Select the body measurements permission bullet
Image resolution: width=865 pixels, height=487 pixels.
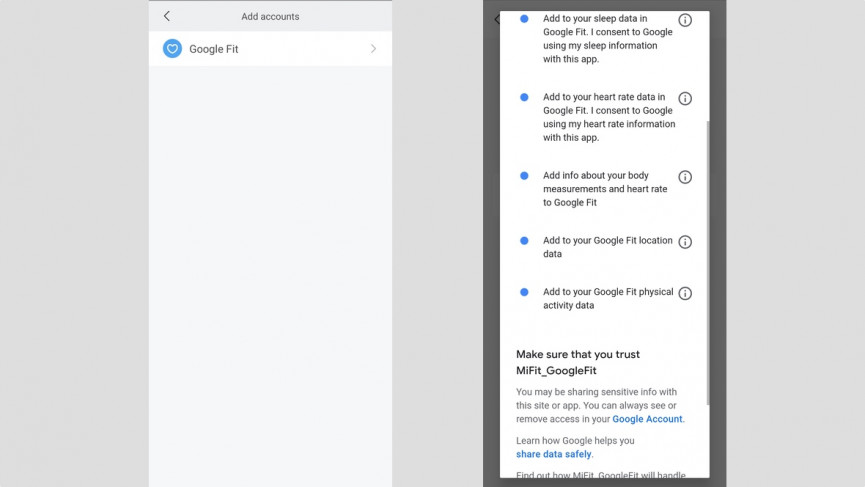pyautogui.click(x=524, y=175)
